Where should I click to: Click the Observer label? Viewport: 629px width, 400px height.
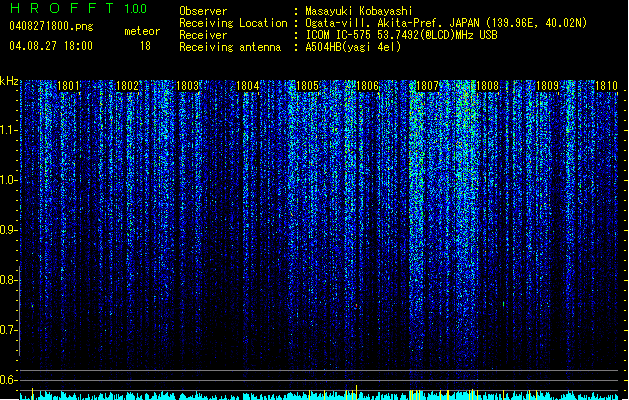pyautogui.click(x=203, y=11)
